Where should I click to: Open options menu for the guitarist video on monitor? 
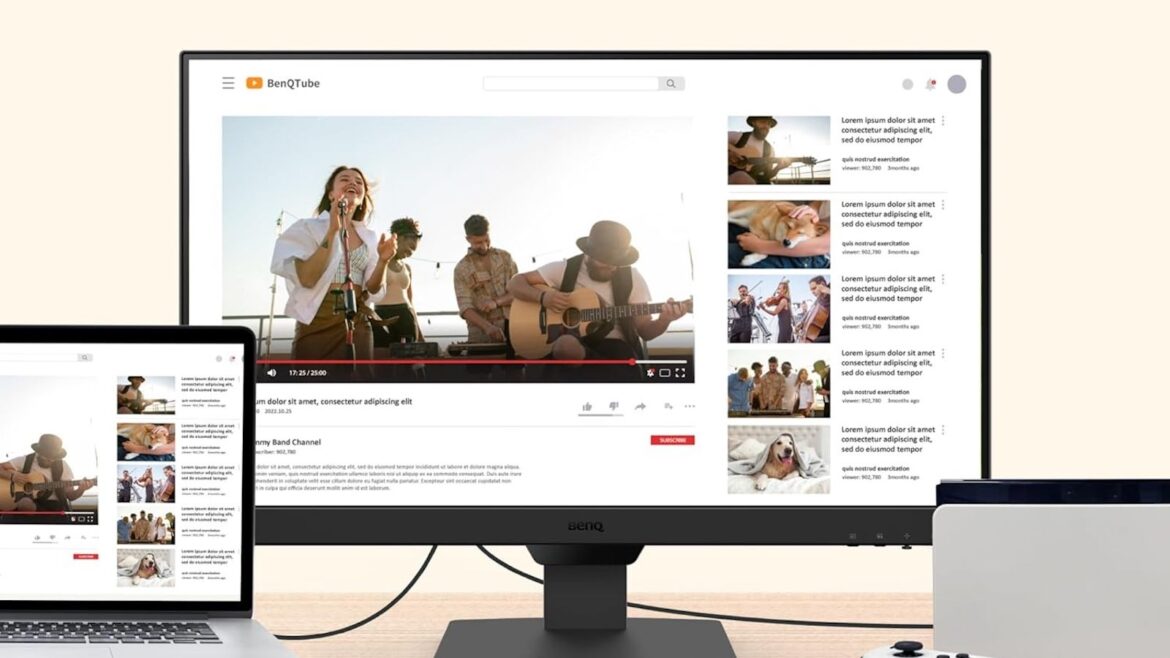point(943,121)
